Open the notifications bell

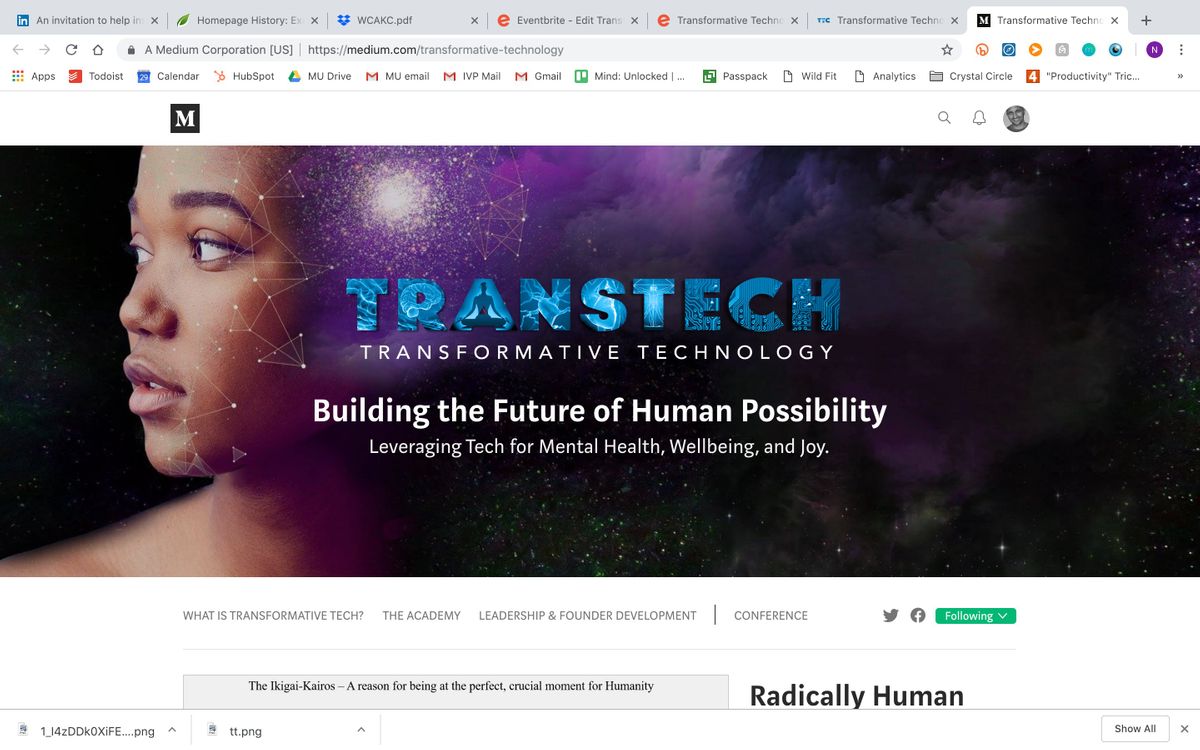coord(980,118)
